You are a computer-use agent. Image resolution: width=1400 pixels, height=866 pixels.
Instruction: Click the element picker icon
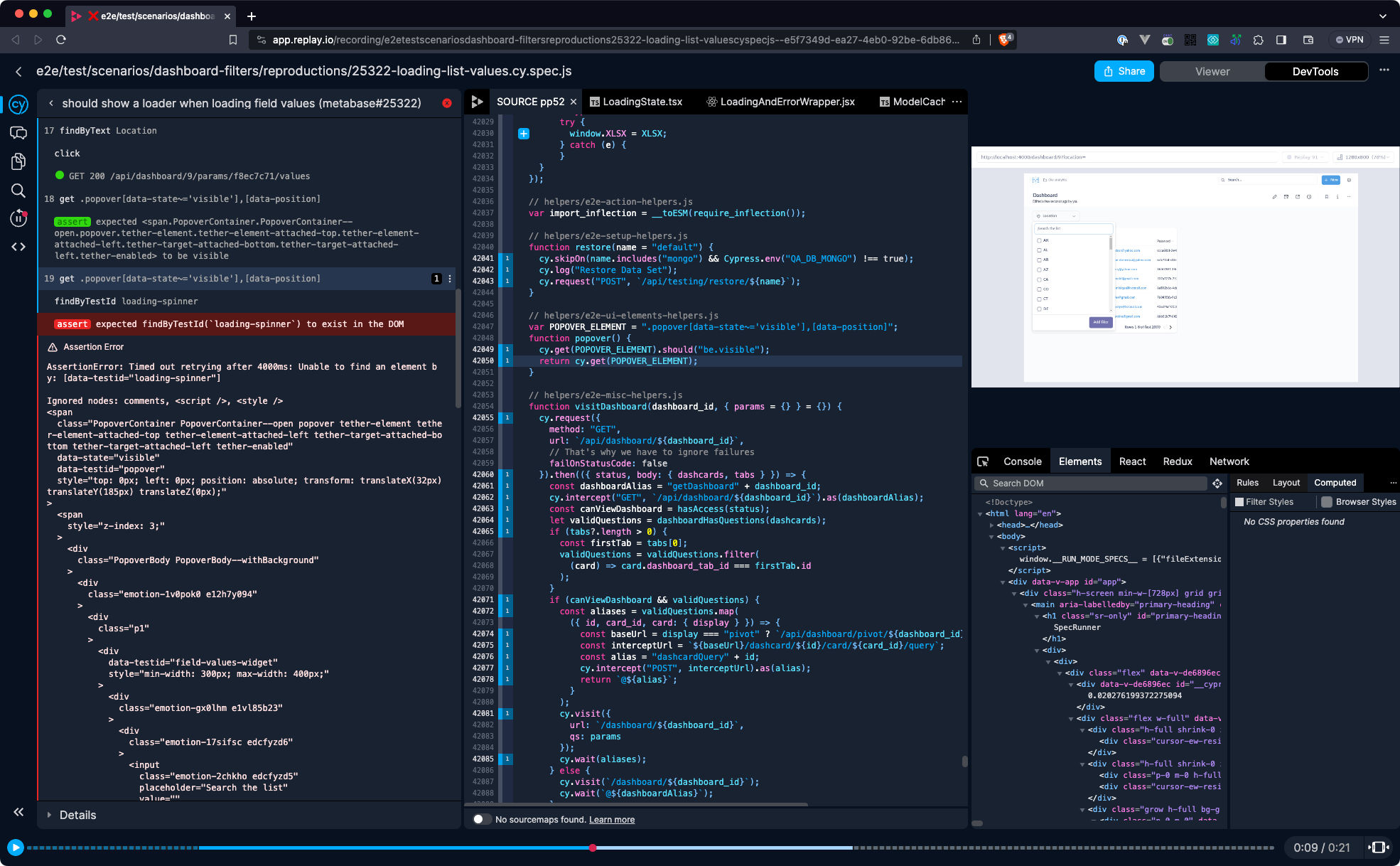[983, 461]
